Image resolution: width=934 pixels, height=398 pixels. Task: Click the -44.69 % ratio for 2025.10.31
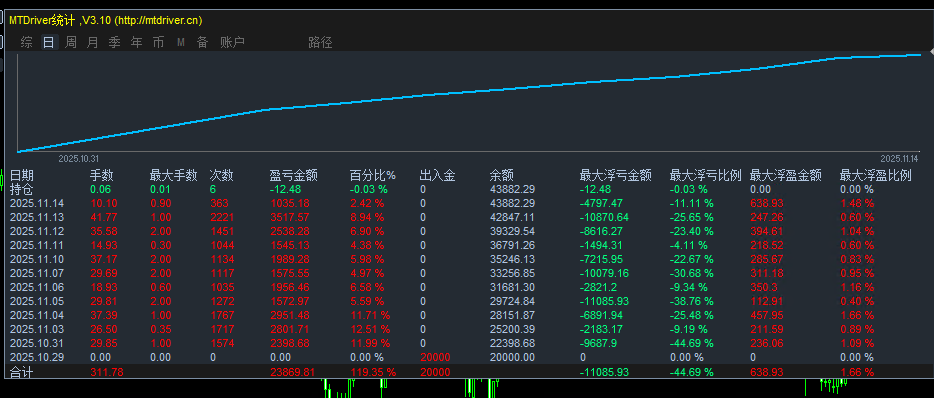click(x=692, y=343)
